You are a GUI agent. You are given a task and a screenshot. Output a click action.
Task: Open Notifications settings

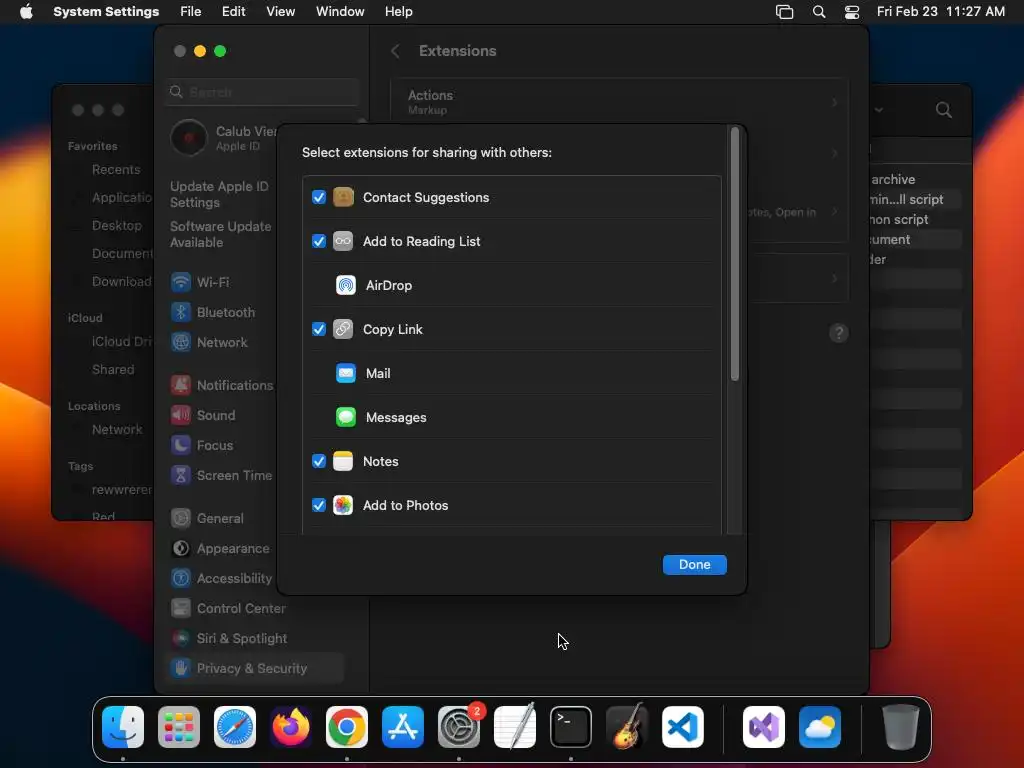click(x=221, y=385)
